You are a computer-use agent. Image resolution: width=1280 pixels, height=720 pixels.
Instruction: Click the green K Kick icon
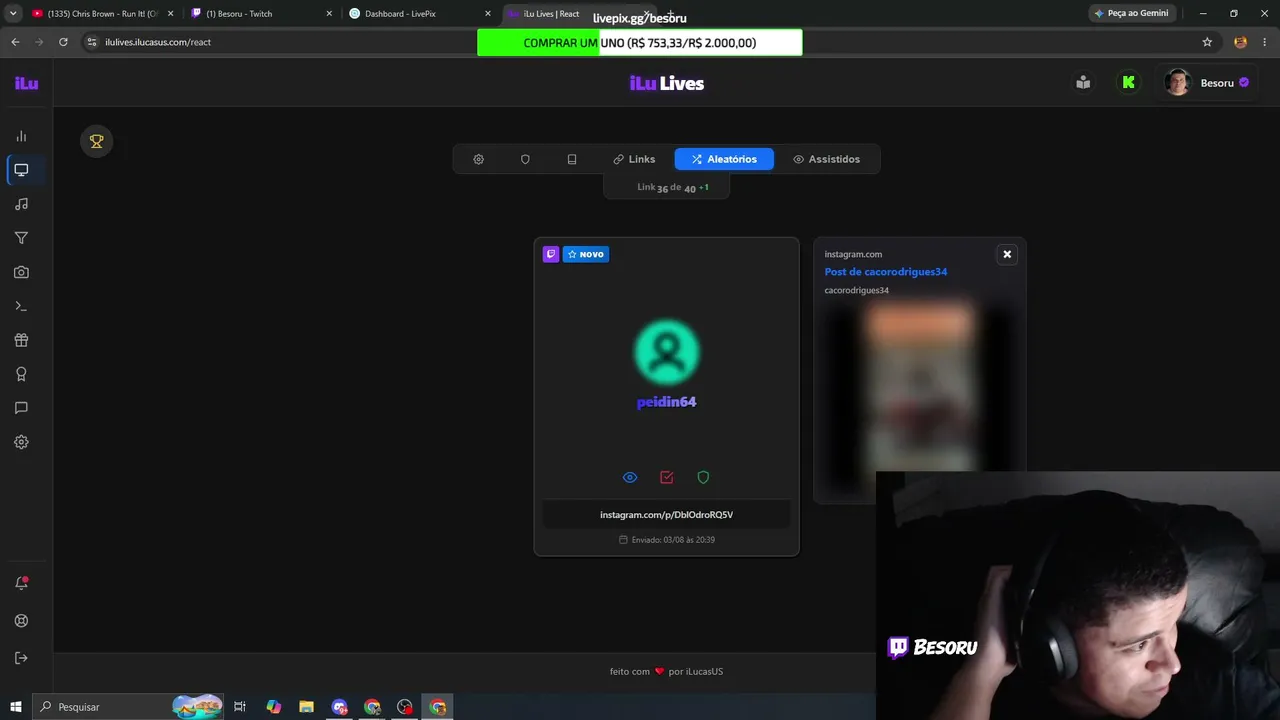pos(1129,83)
